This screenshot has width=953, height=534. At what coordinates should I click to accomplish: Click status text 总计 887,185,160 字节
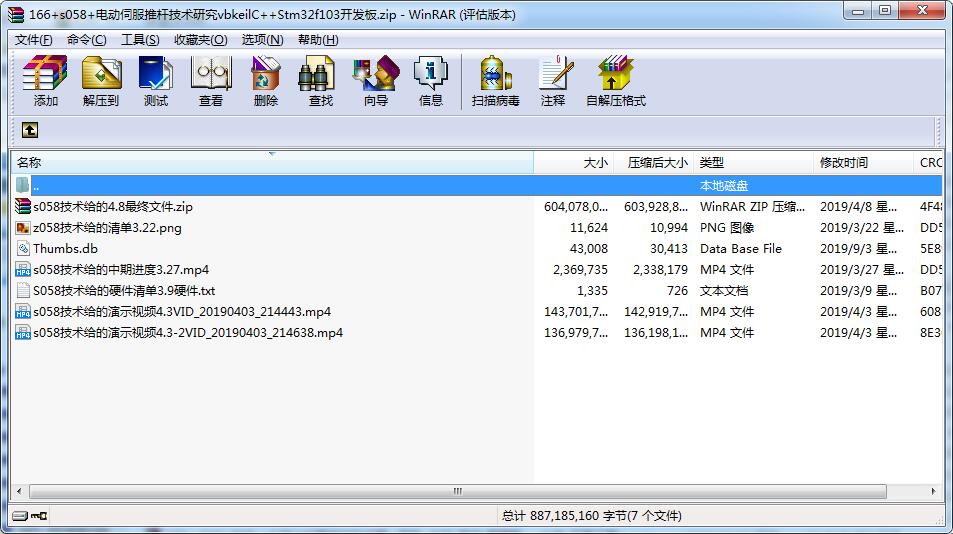point(592,516)
